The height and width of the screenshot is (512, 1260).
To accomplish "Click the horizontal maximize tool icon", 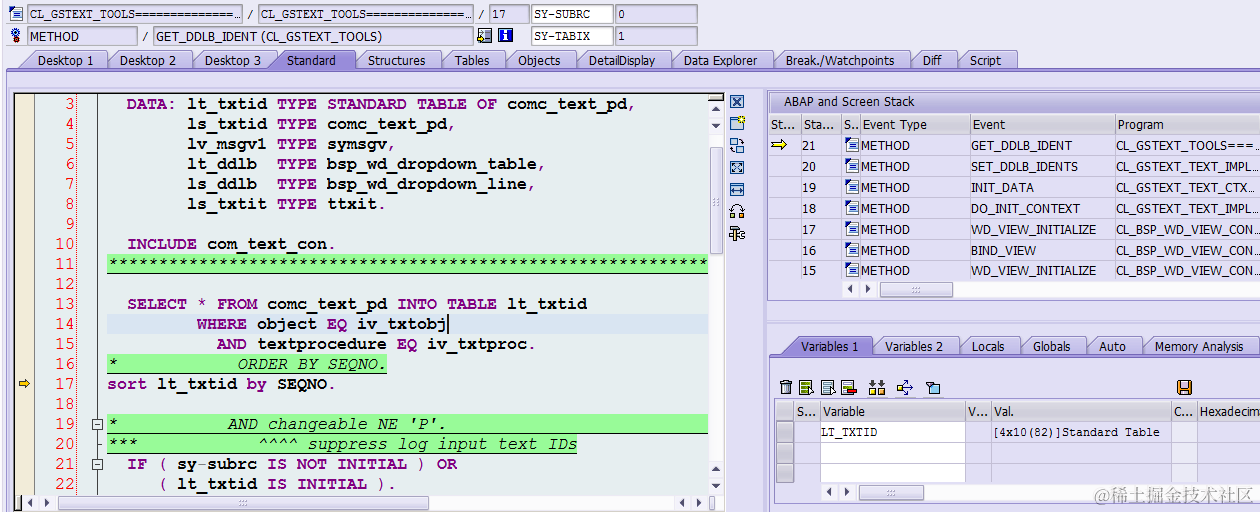I will coord(737,189).
